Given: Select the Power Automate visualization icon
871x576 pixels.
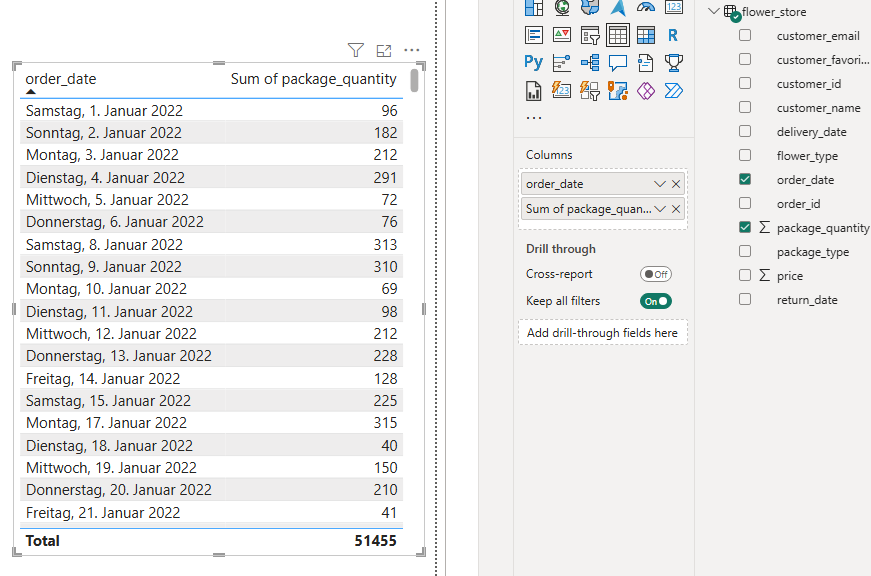Looking at the screenshot, I should [673, 91].
